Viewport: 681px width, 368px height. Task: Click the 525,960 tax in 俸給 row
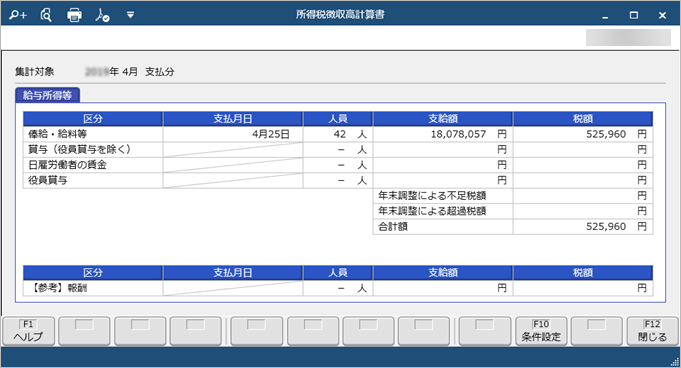click(x=606, y=134)
